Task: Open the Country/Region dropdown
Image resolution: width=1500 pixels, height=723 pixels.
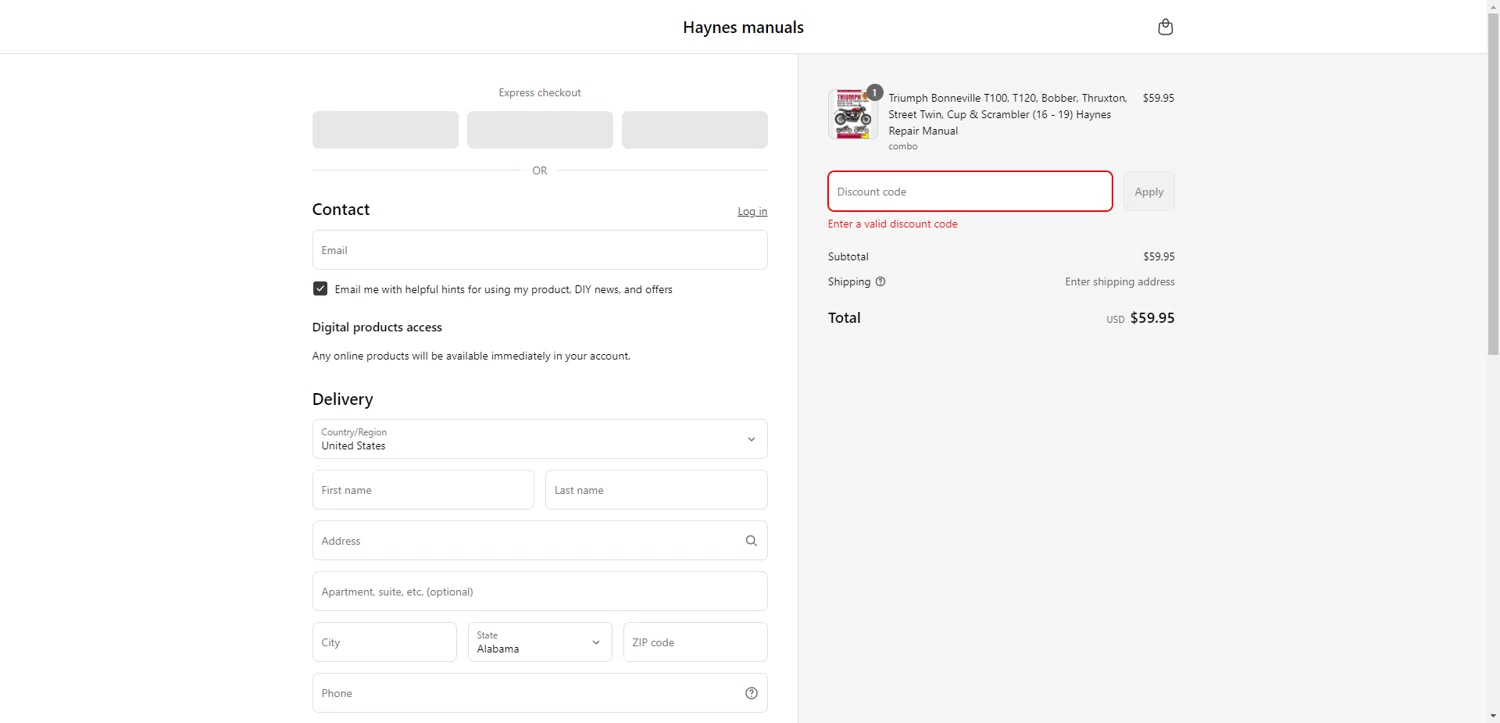Action: pos(540,439)
